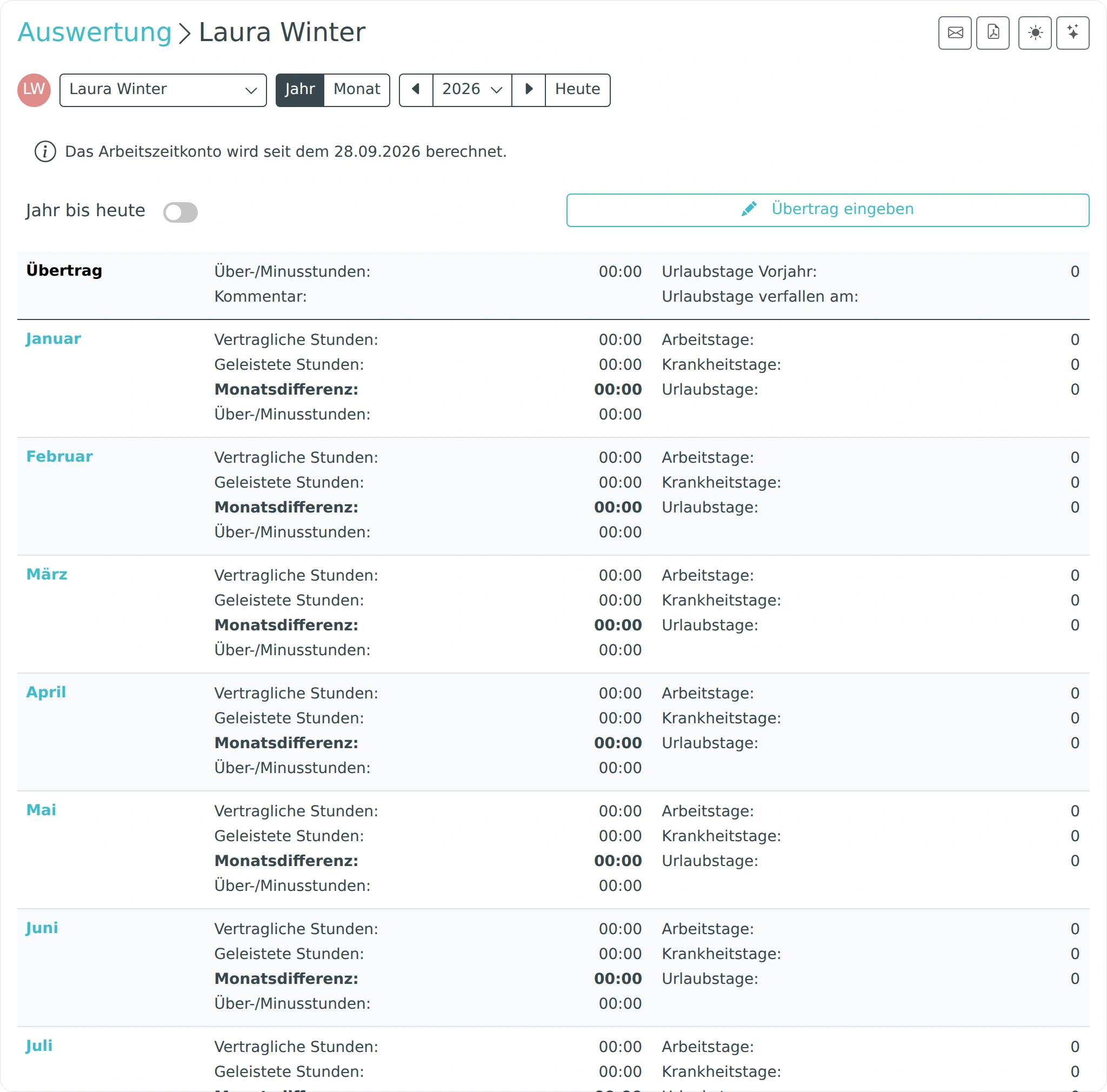Open the März month link
1107x1092 pixels.
(47, 574)
